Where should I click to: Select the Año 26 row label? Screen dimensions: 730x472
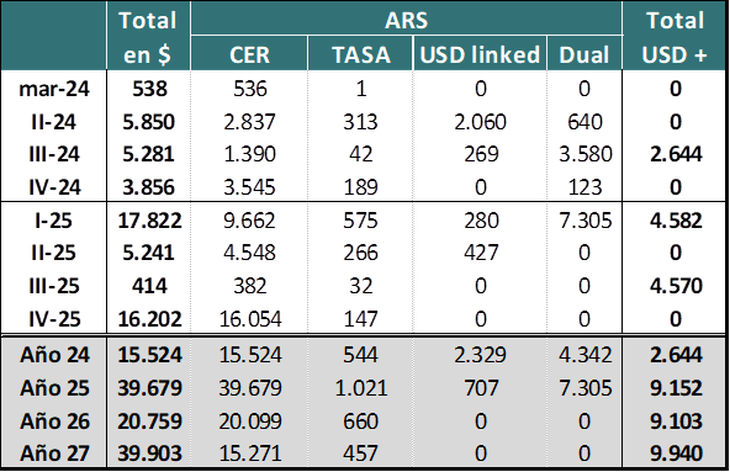pos(55,421)
